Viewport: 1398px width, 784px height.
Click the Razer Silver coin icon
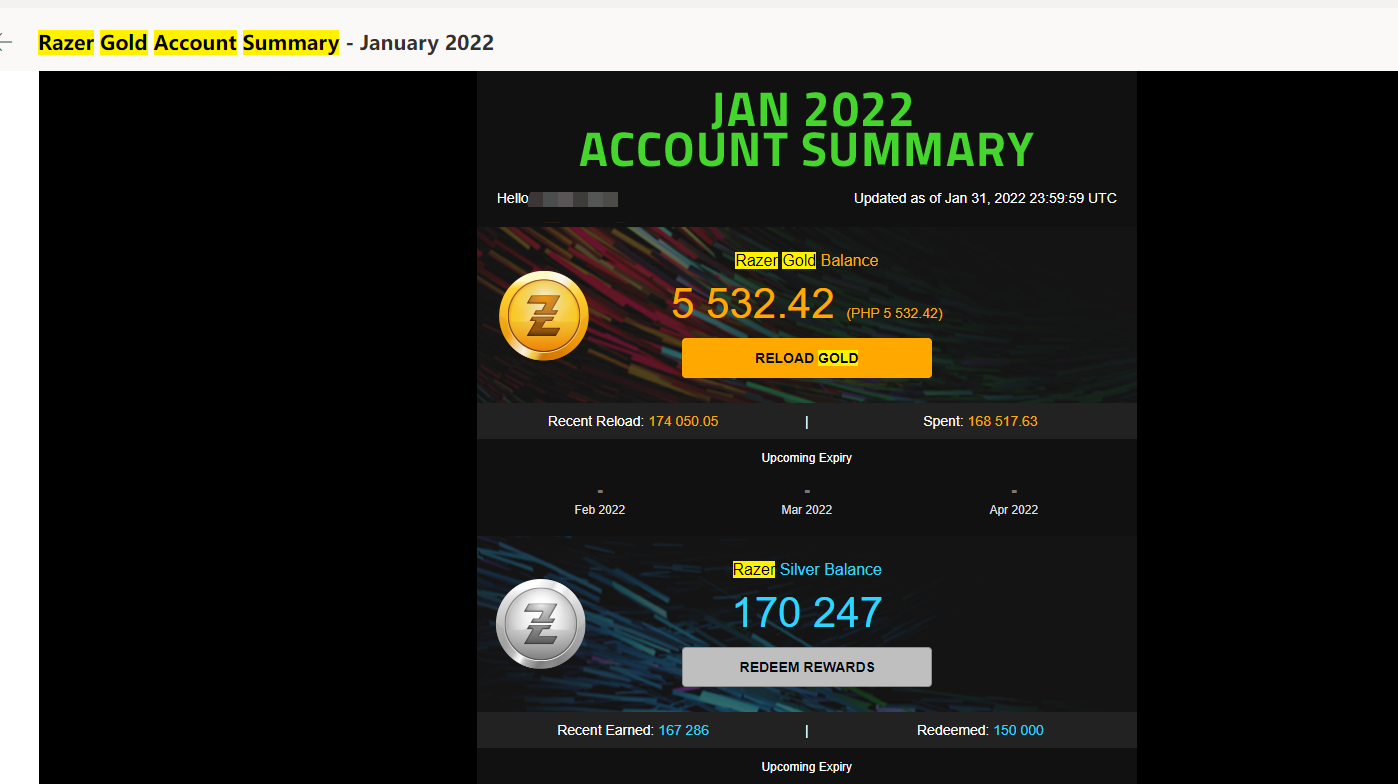click(541, 624)
